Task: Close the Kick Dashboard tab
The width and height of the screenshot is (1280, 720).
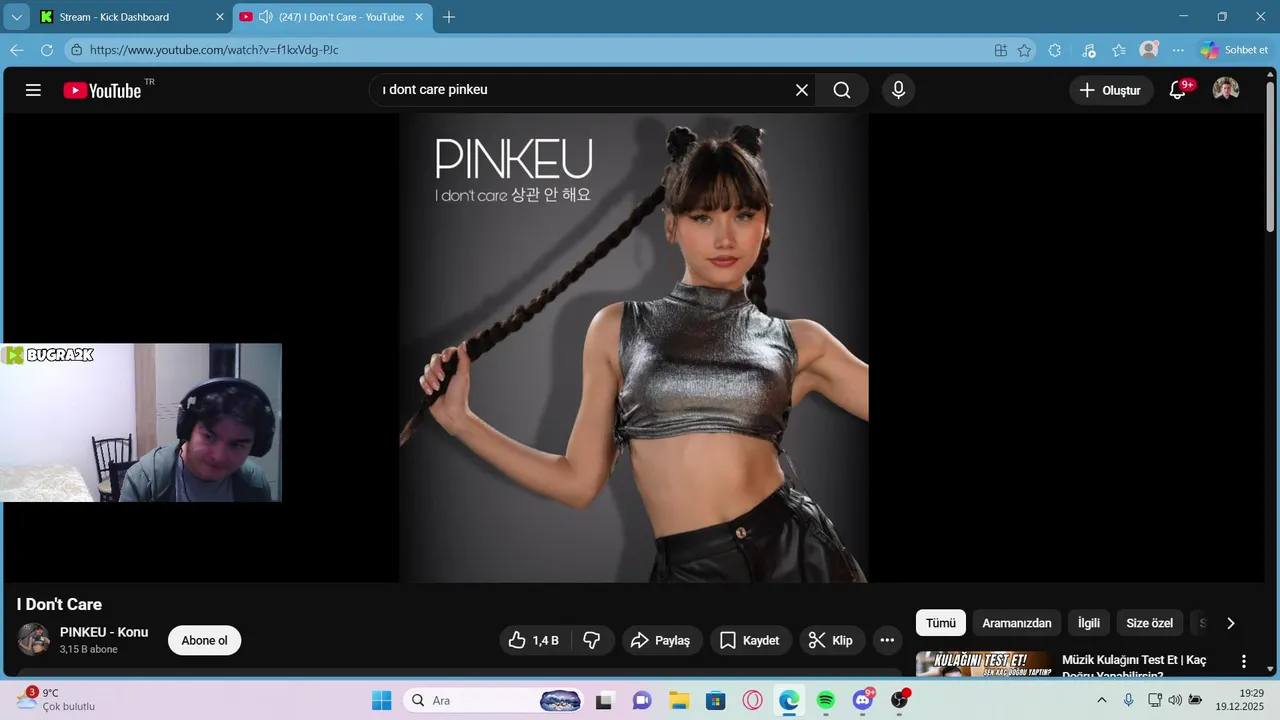Action: pyautogui.click(x=220, y=17)
